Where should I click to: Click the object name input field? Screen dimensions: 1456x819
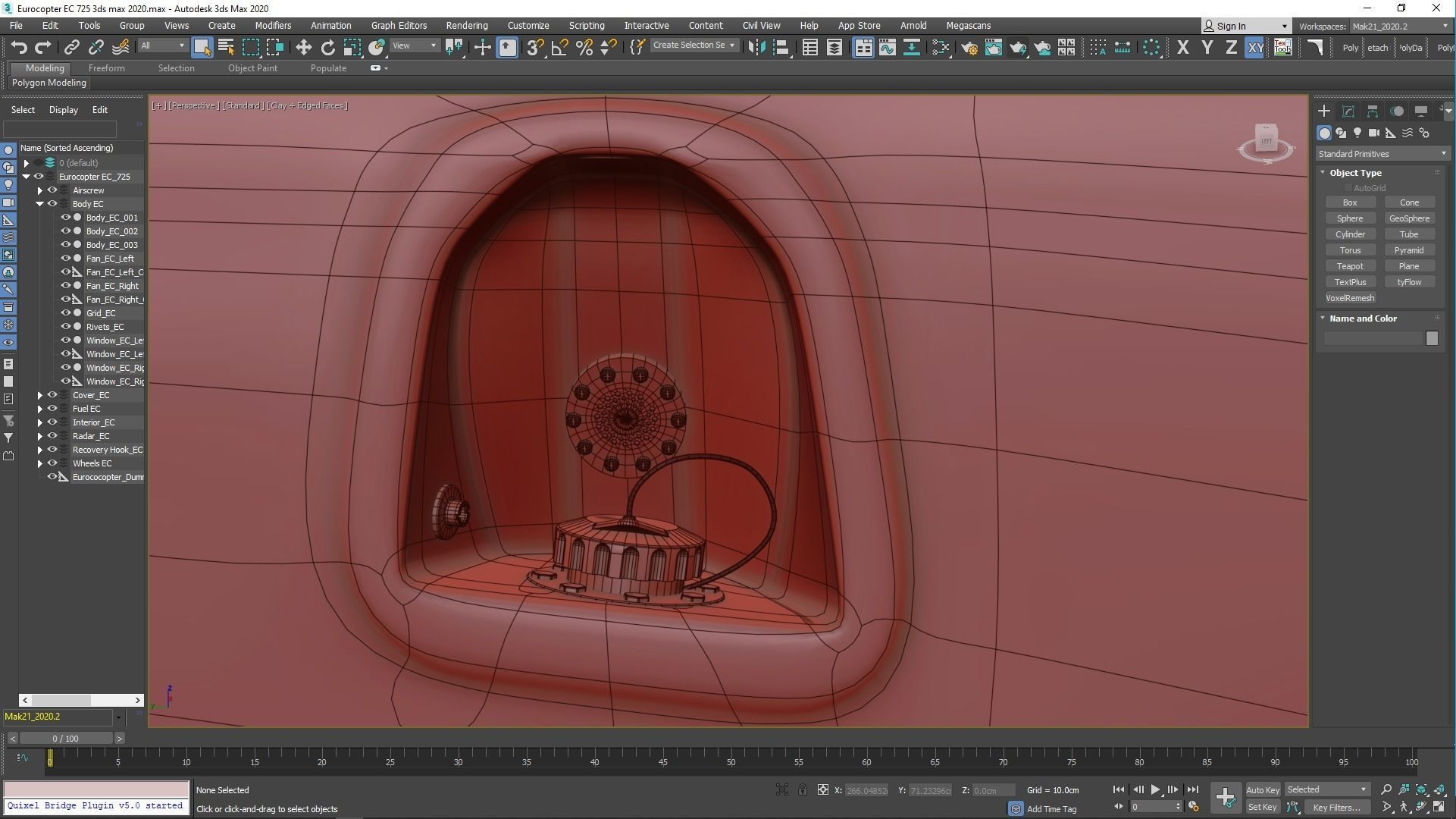(1373, 338)
